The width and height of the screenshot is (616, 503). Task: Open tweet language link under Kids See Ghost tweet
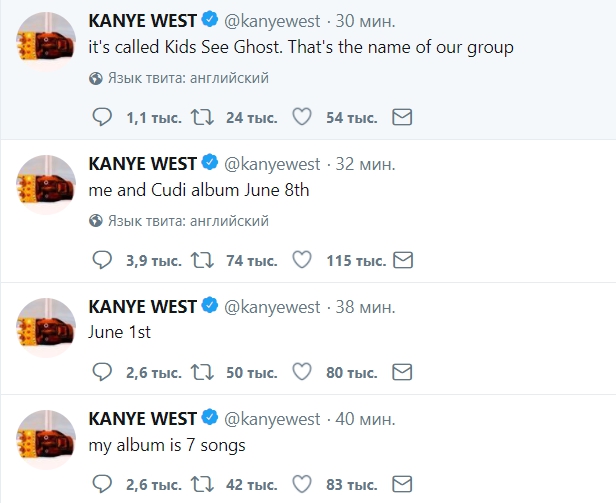(188, 78)
